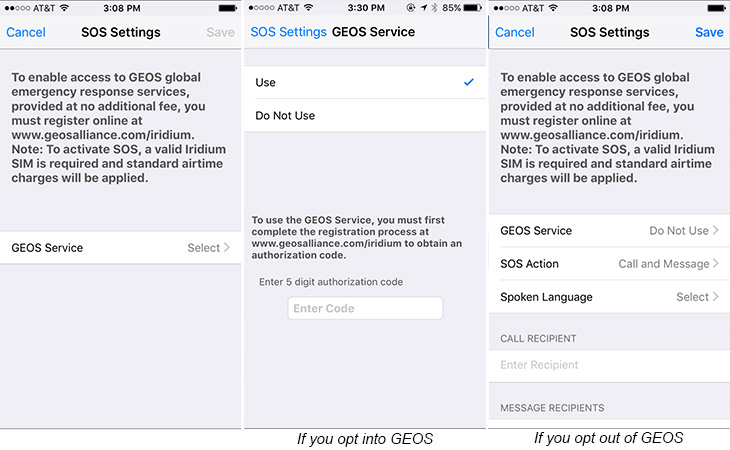Tap the blue Save button on the right screen

coord(709,32)
